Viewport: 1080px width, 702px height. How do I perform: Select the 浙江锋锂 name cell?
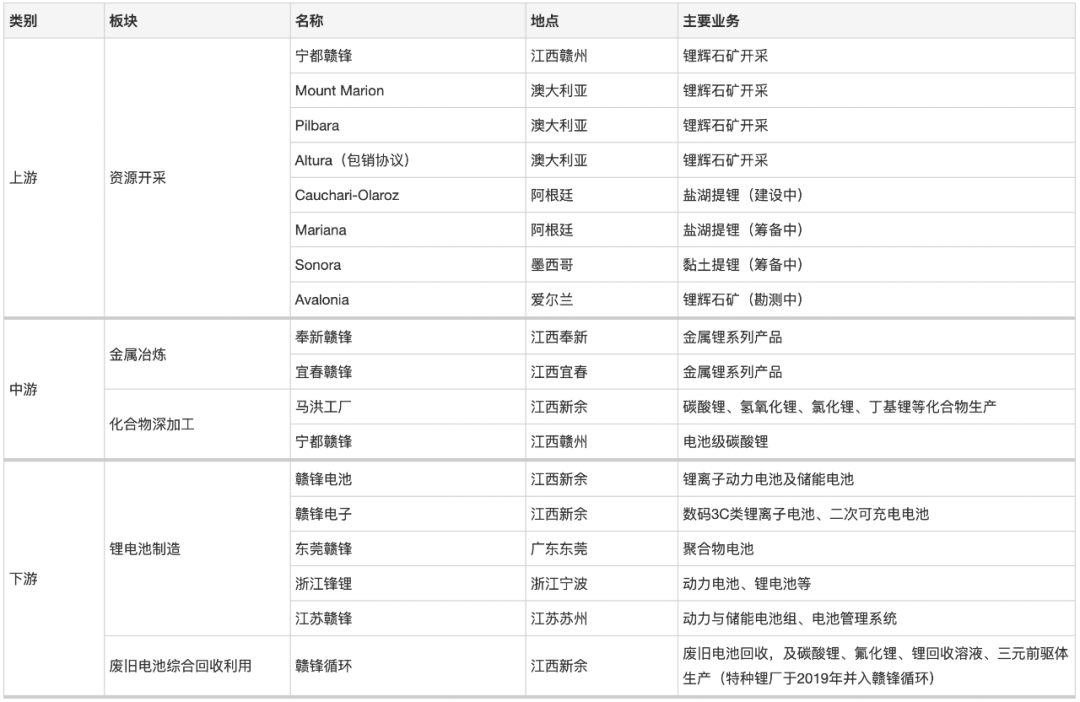pyautogui.click(x=323, y=584)
